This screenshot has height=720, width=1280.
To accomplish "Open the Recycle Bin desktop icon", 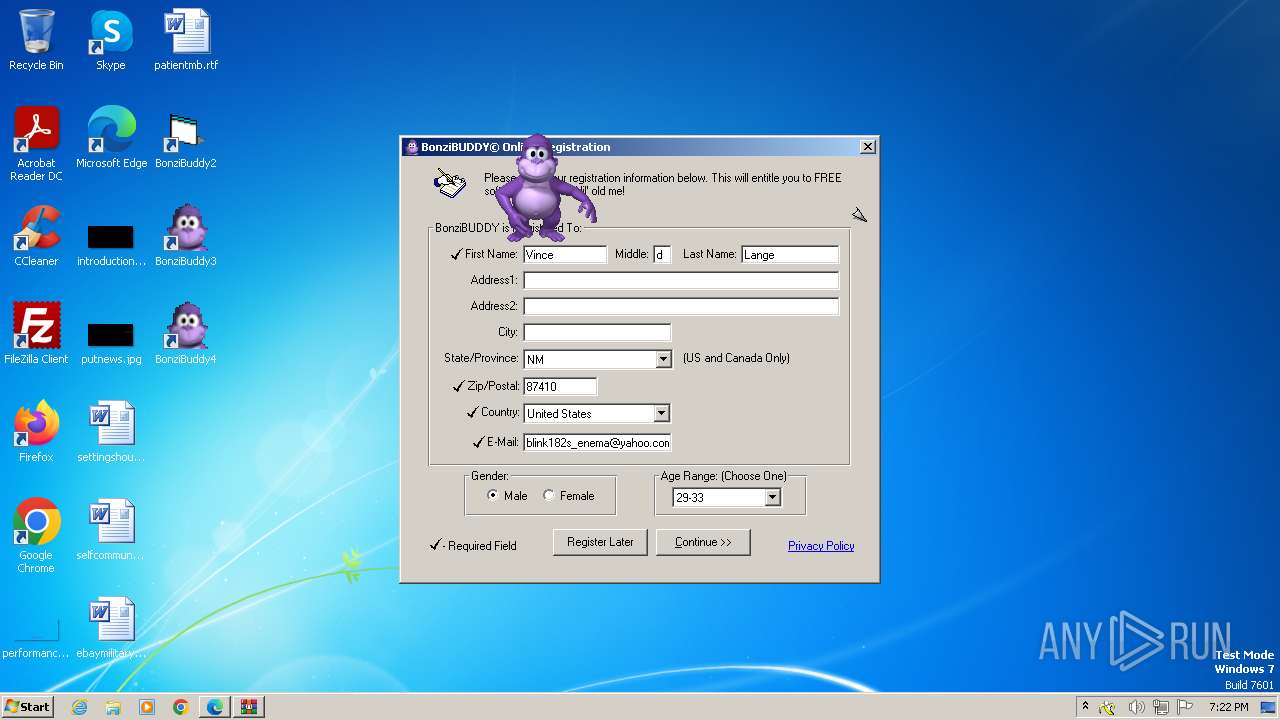I will pos(36,40).
